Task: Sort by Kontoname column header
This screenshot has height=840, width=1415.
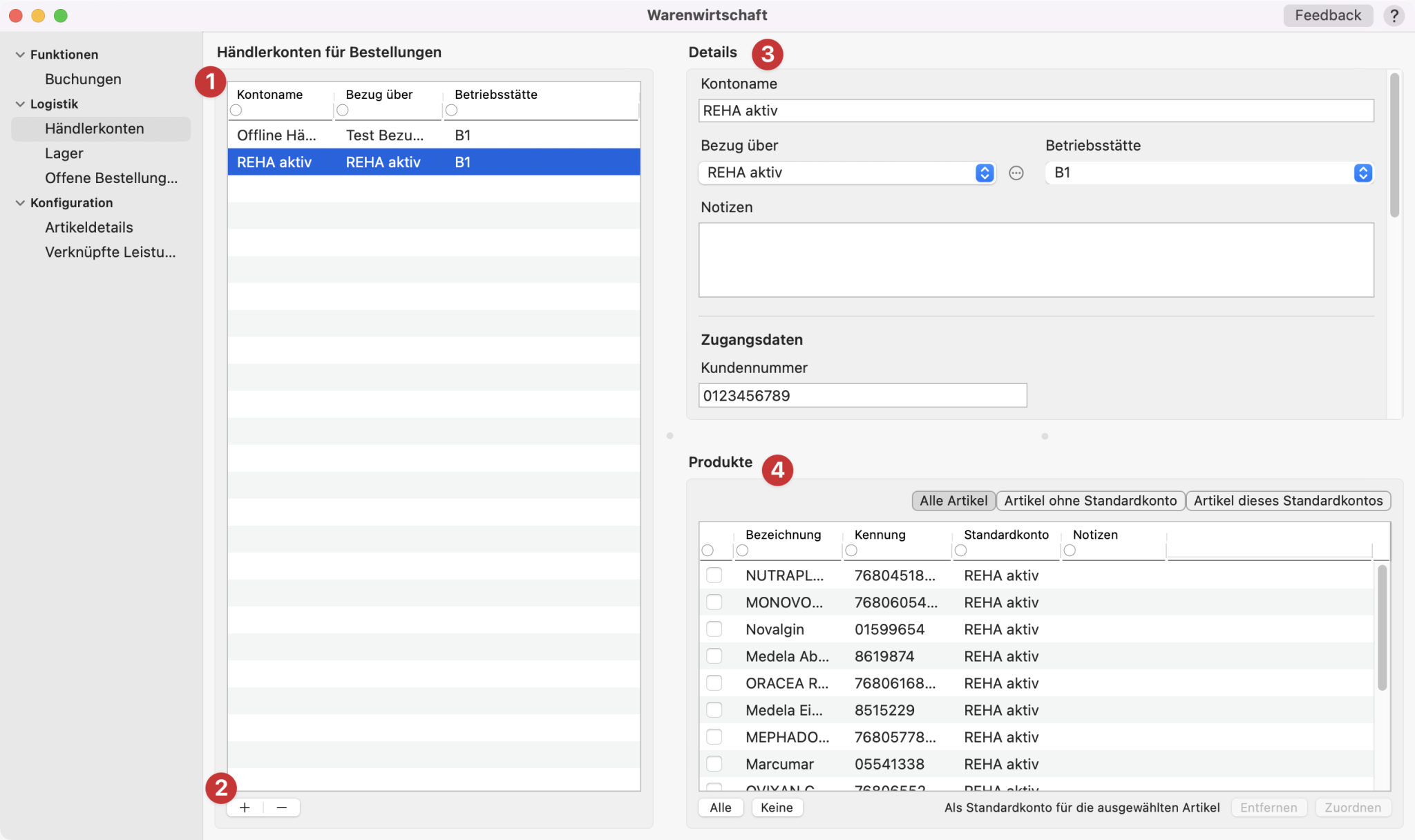Action: [x=269, y=95]
